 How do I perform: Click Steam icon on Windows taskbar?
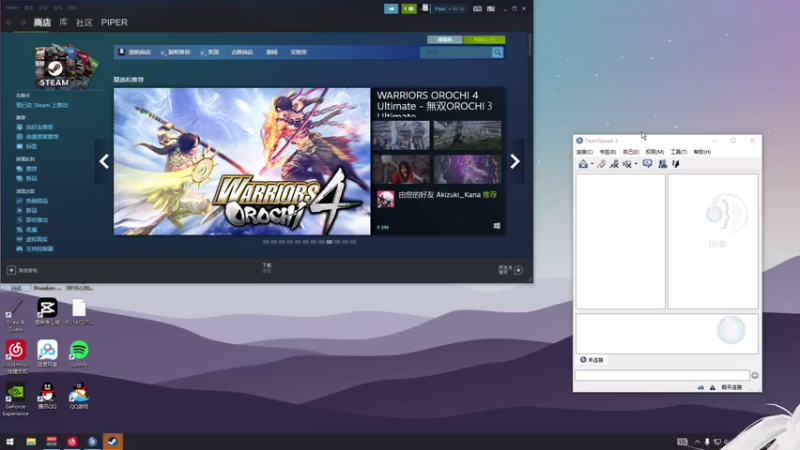(113, 441)
